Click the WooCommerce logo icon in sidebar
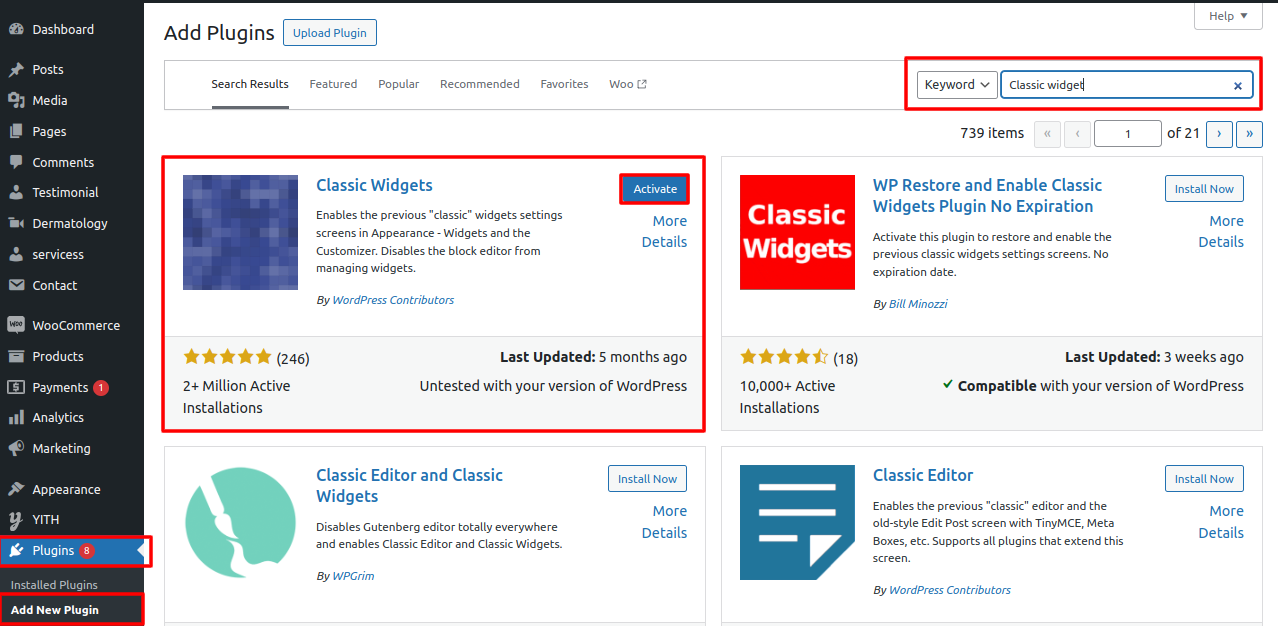The height and width of the screenshot is (626, 1278). tap(16, 325)
